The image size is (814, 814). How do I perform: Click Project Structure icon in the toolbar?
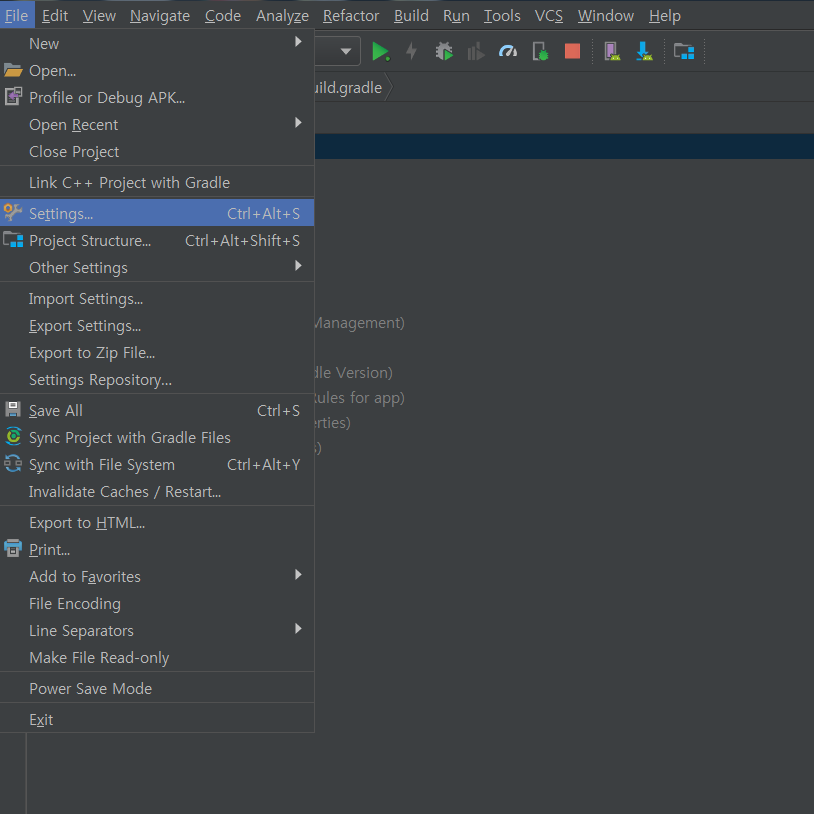click(684, 51)
